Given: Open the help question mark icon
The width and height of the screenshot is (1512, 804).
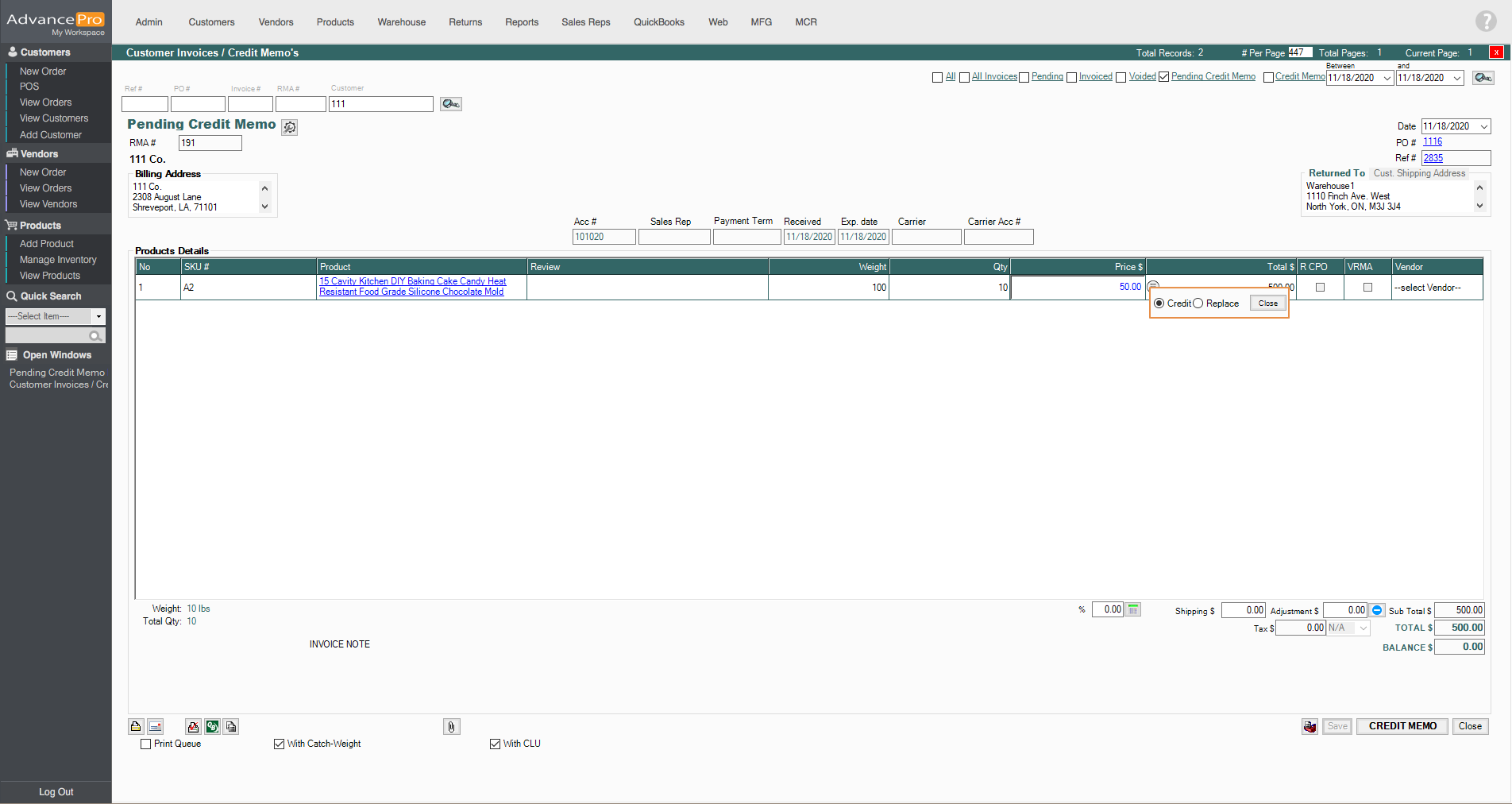Looking at the screenshot, I should pyautogui.click(x=1485, y=21).
